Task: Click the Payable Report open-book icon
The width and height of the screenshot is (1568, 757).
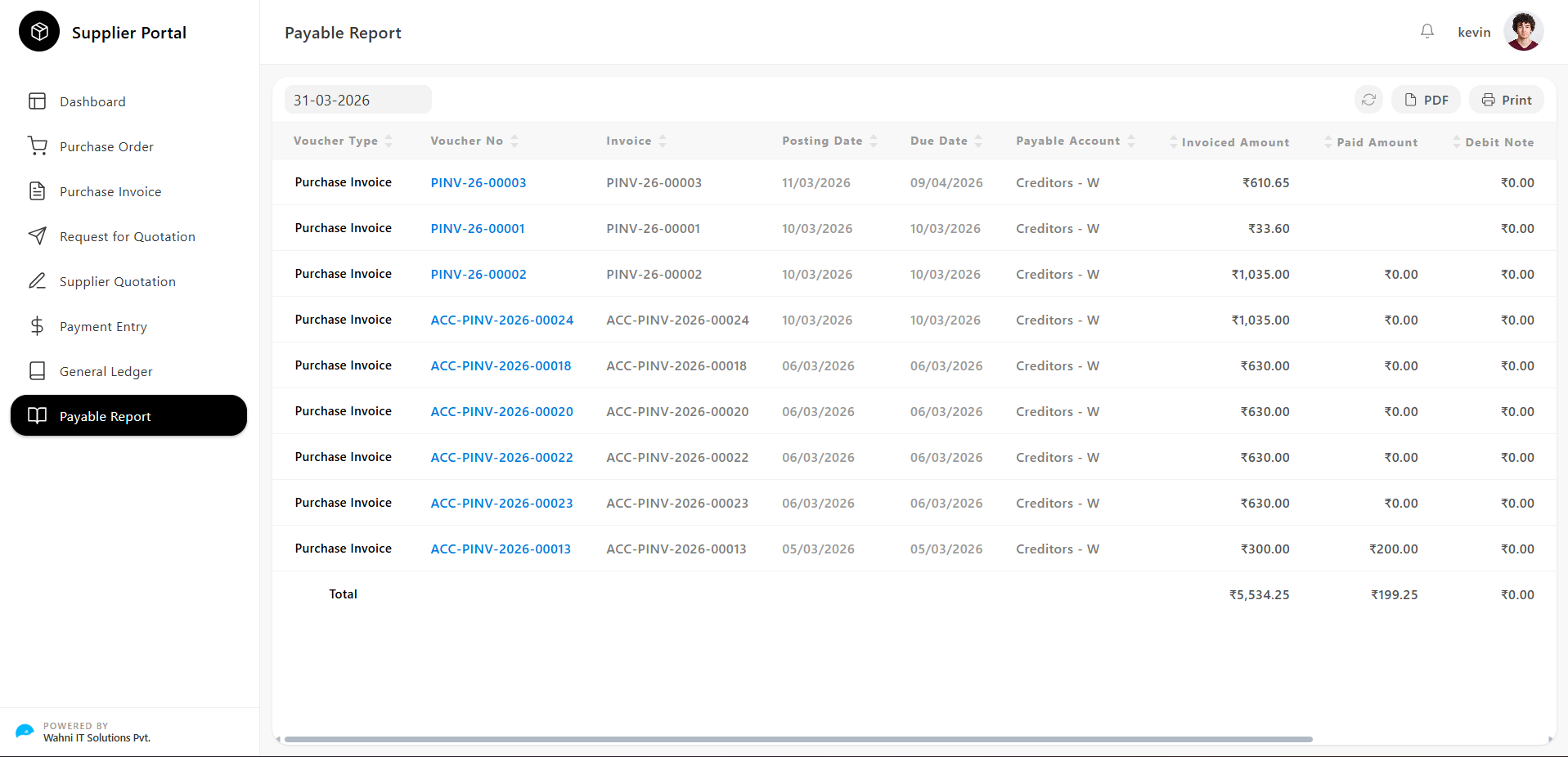Action: tap(38, 416)
